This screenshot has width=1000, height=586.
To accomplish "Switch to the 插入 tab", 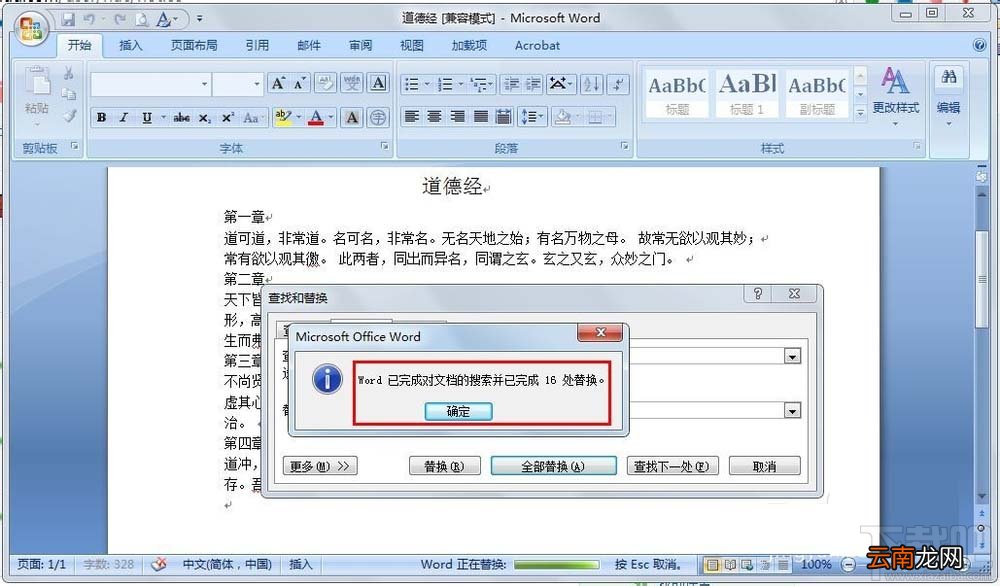I will [x=131, y=45].
